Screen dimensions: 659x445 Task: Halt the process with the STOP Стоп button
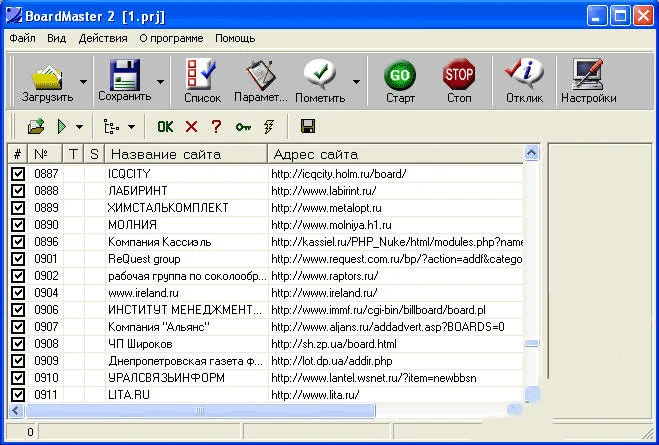point(459,74)
